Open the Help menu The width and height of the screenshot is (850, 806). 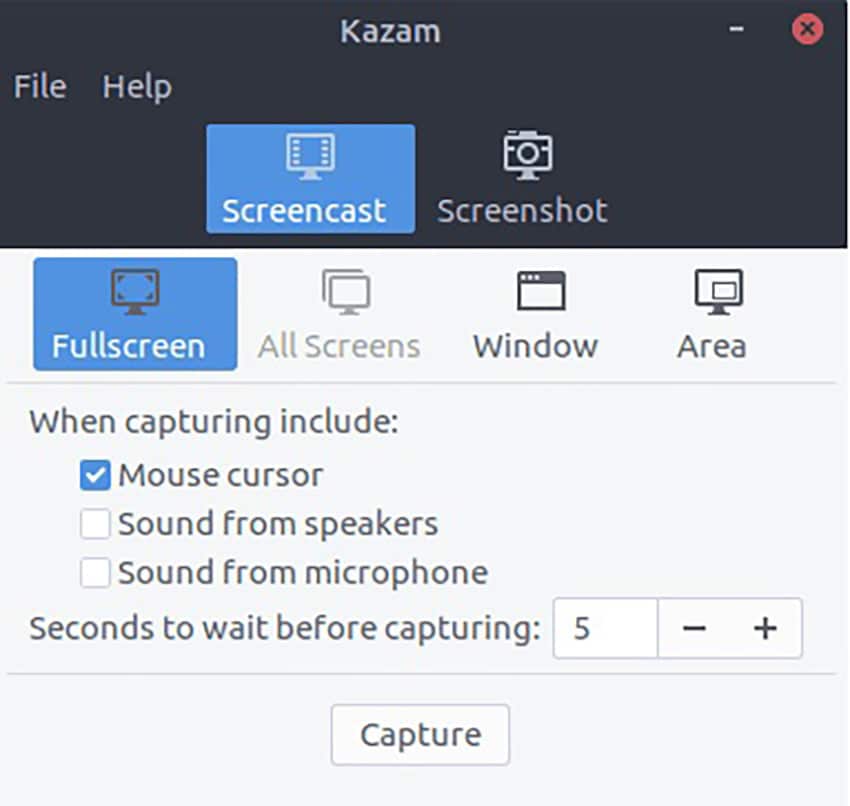[x=137, y=87]
